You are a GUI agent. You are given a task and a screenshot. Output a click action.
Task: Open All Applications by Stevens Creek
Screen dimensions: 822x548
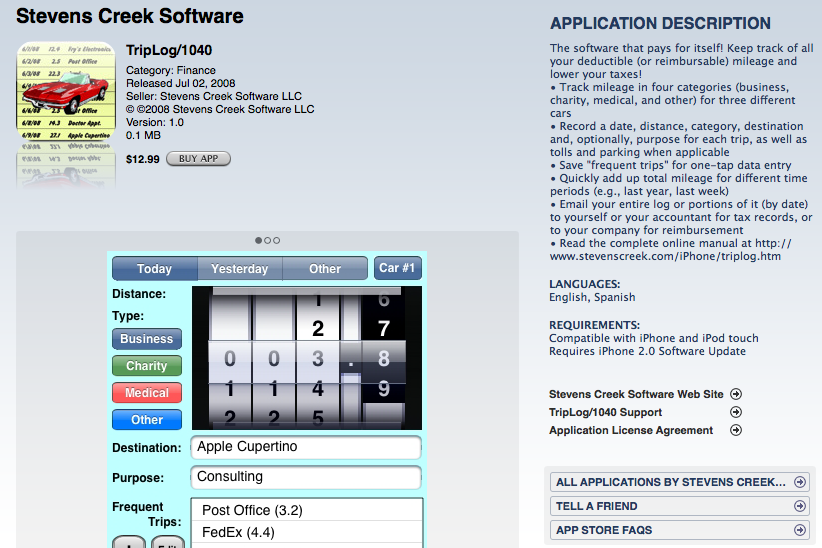[680, 482]
